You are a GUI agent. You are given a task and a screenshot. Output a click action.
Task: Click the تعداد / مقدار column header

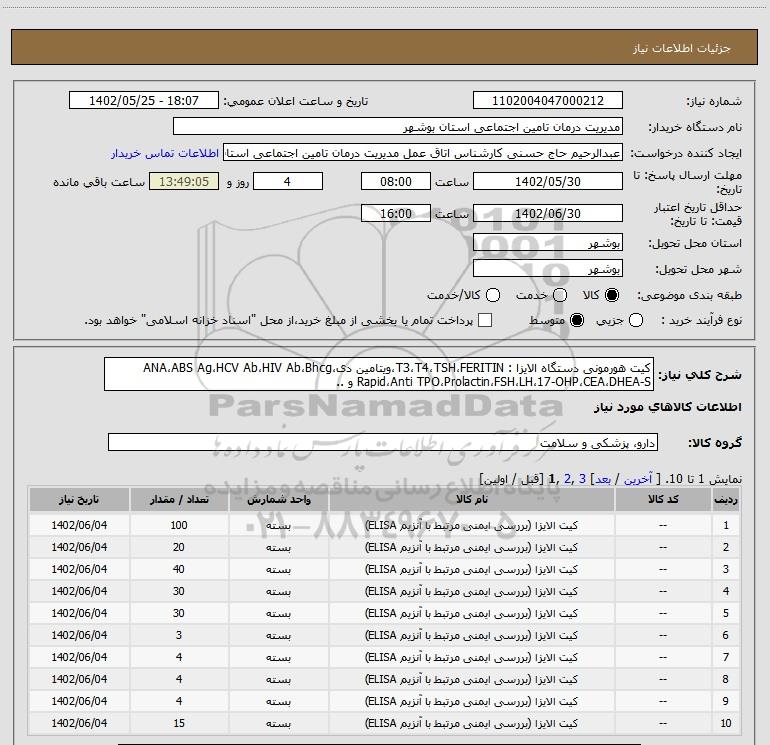point(179,499)
